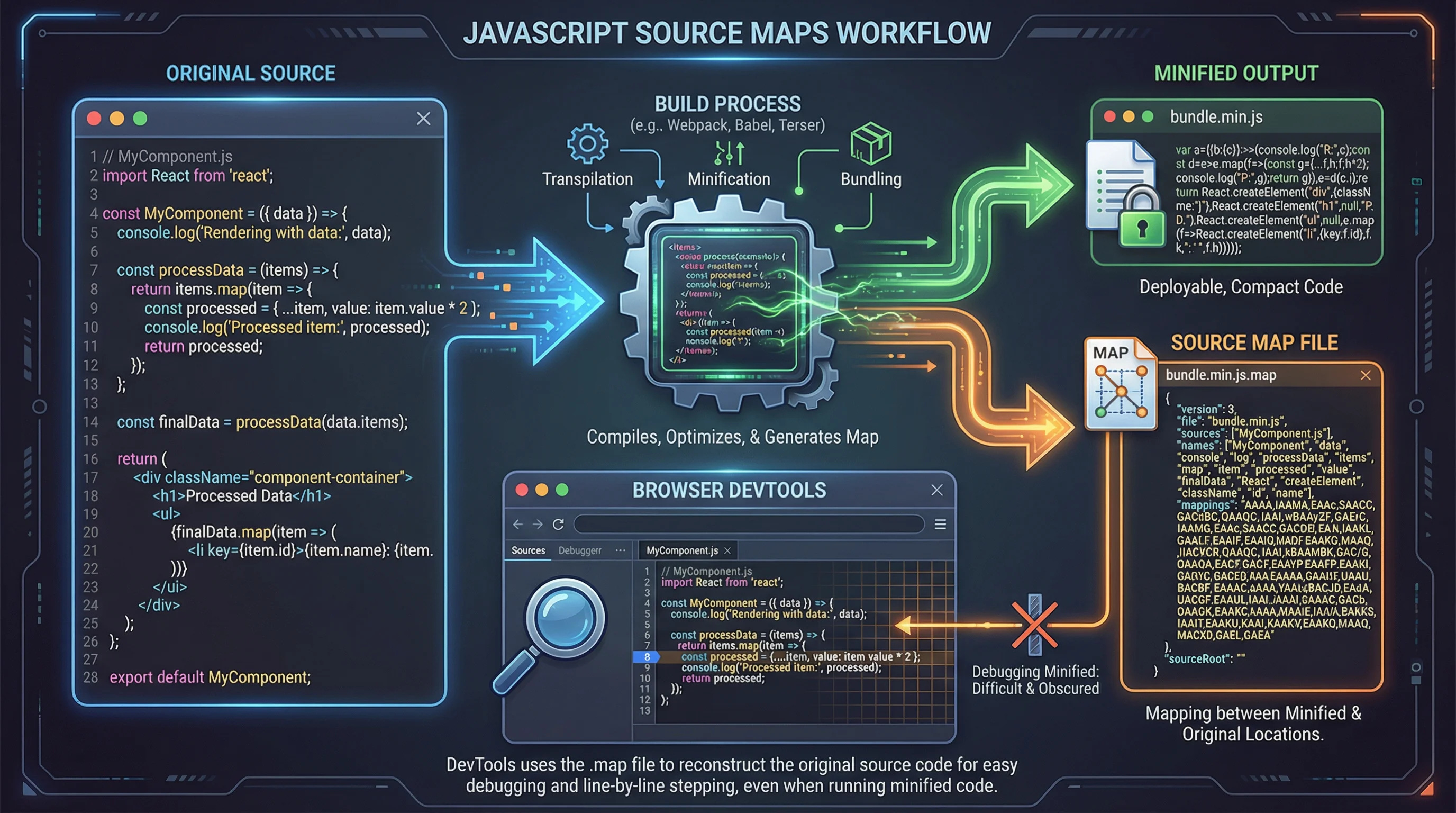Close the Original Source code window
Screen dimensions: 1456x813
coord(423,119)
